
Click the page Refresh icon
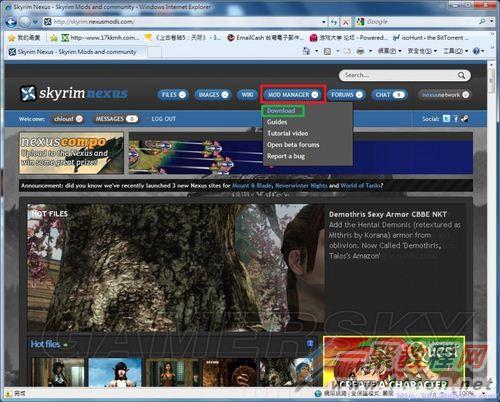point(334,22)
